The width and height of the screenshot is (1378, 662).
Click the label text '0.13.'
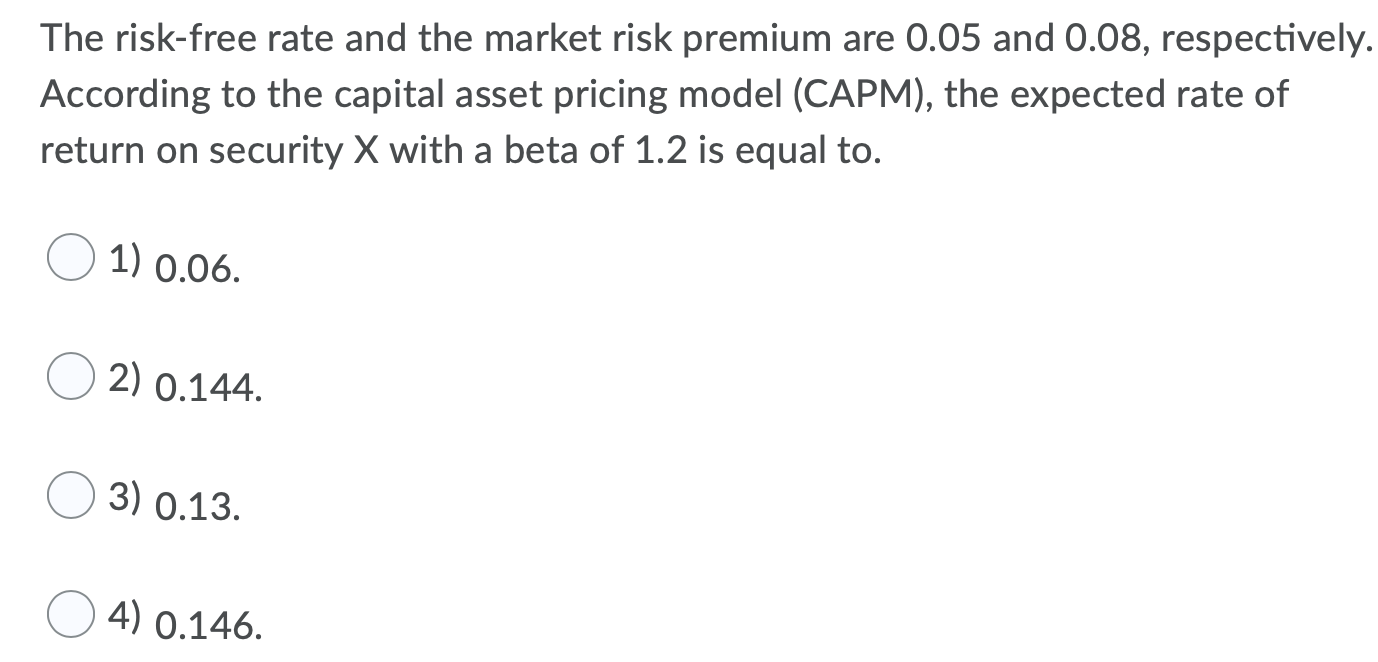coord(196,502)
